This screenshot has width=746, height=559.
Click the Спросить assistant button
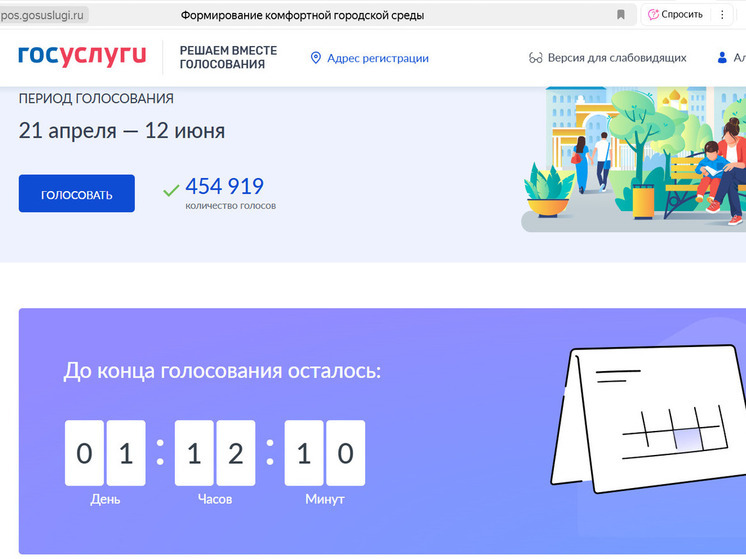(675, 14)
